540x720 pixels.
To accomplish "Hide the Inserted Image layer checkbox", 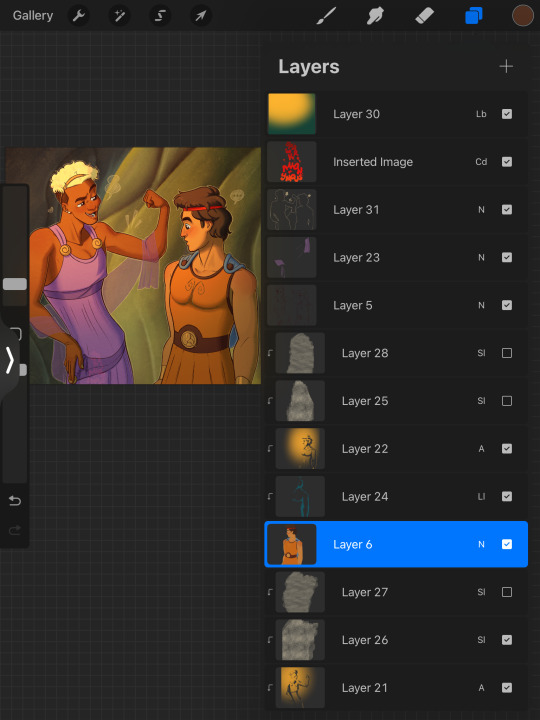I will [x=506, y=162].
